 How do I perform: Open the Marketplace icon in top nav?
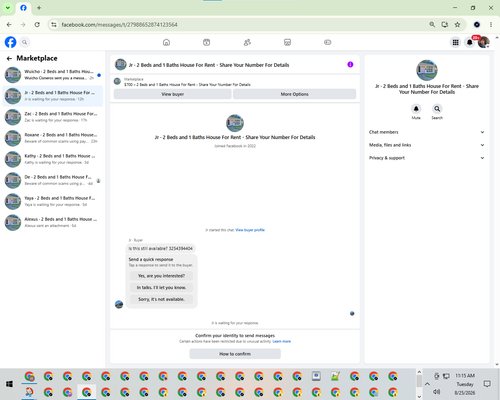pyautogui.click(x=287, y=42)
